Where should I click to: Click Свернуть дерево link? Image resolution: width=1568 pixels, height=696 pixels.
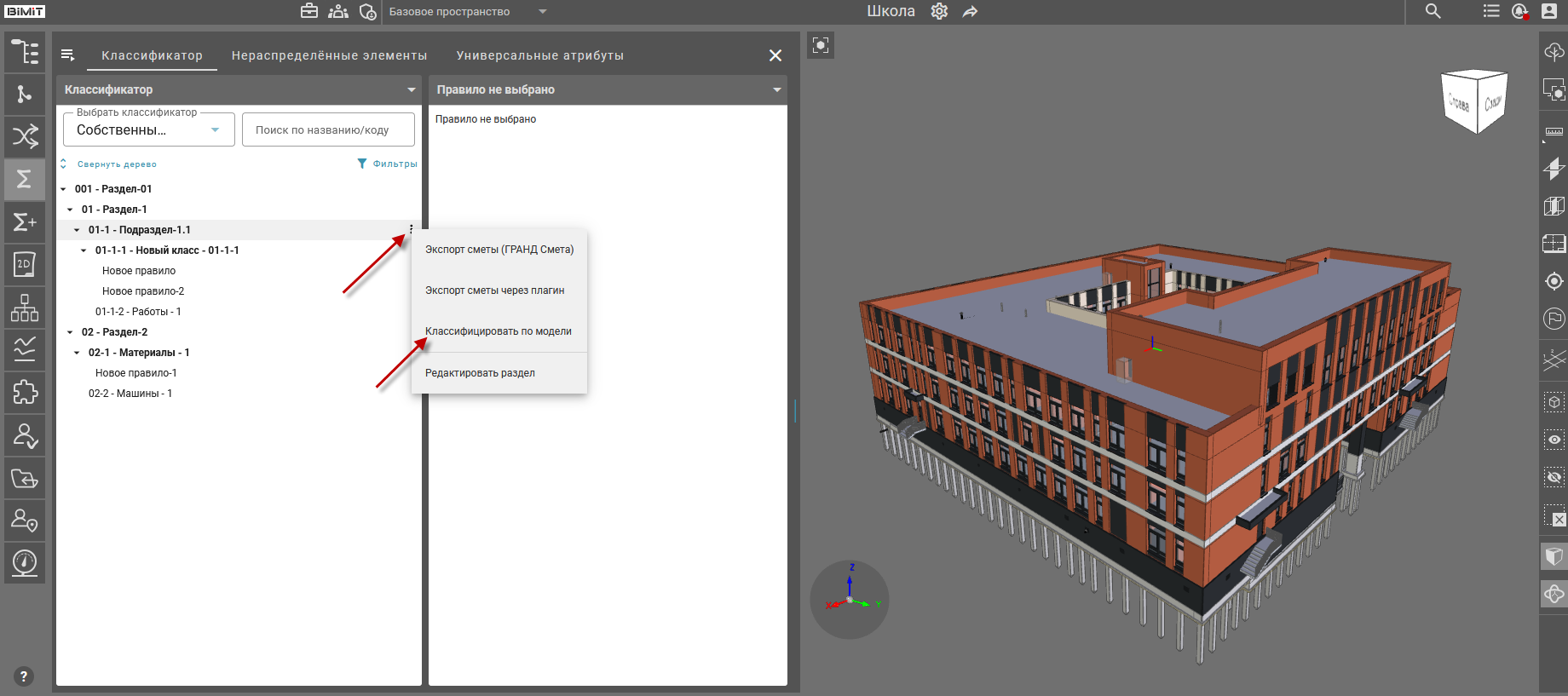coord(116,164)
